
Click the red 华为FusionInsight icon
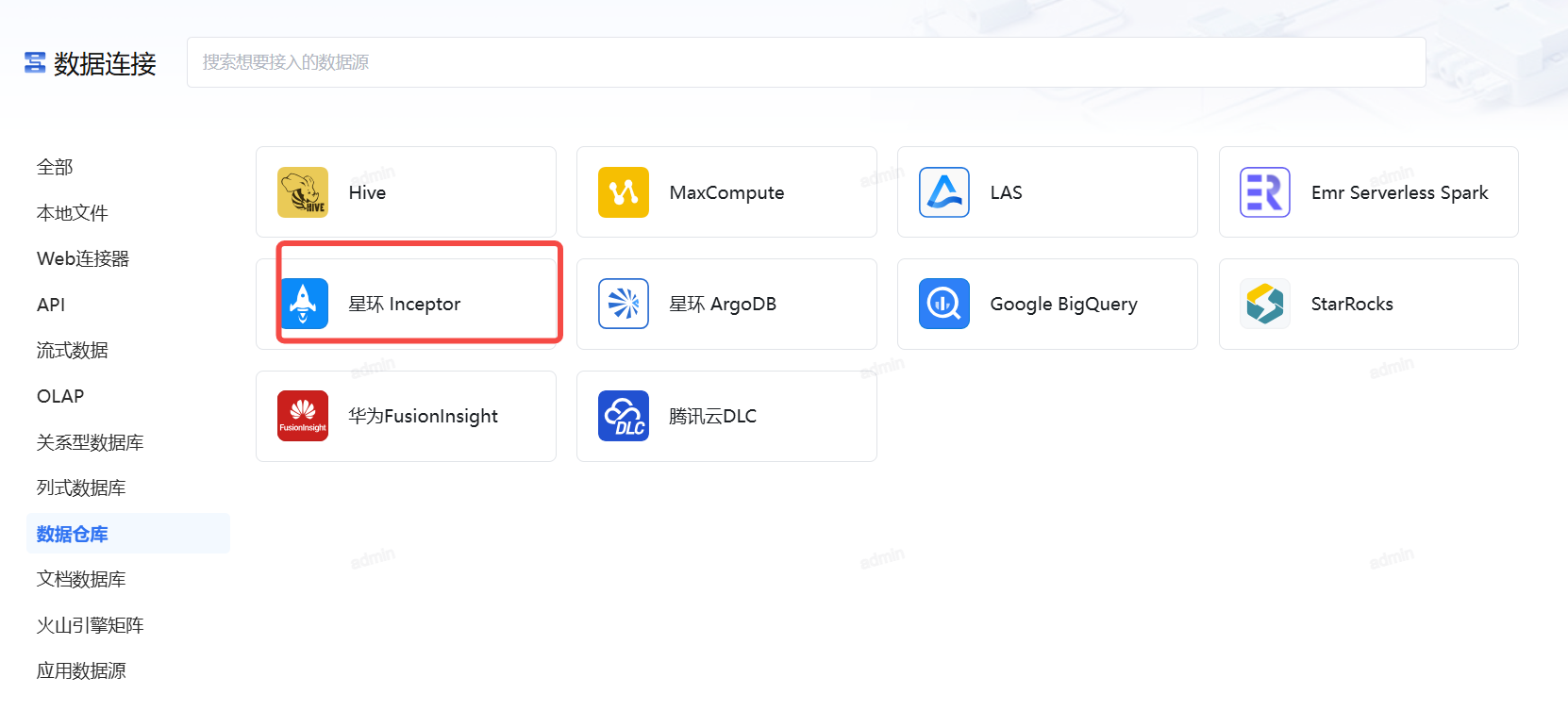pyautogui.click(x=303, y=416)
